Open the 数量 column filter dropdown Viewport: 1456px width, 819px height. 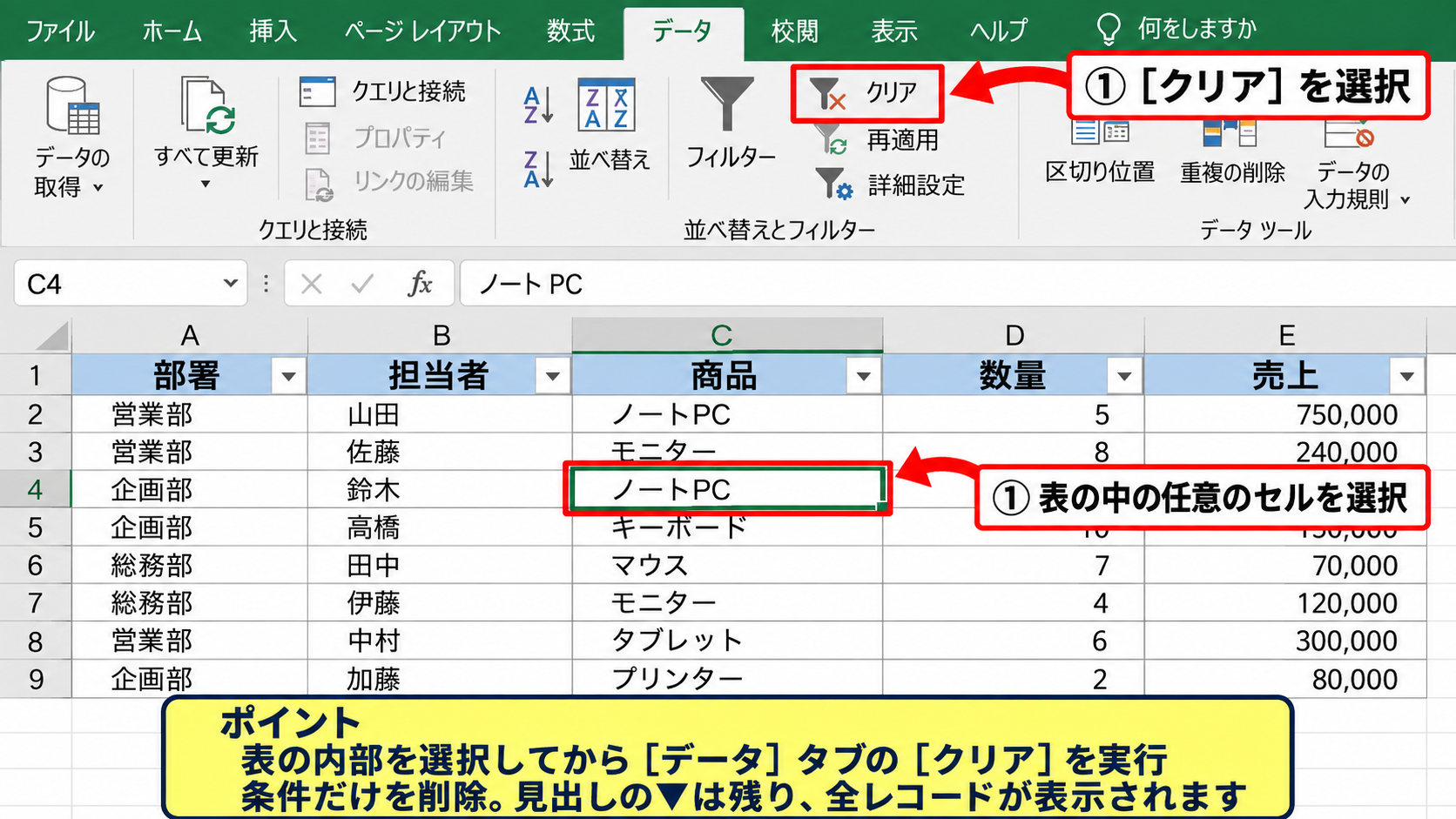1124,377
